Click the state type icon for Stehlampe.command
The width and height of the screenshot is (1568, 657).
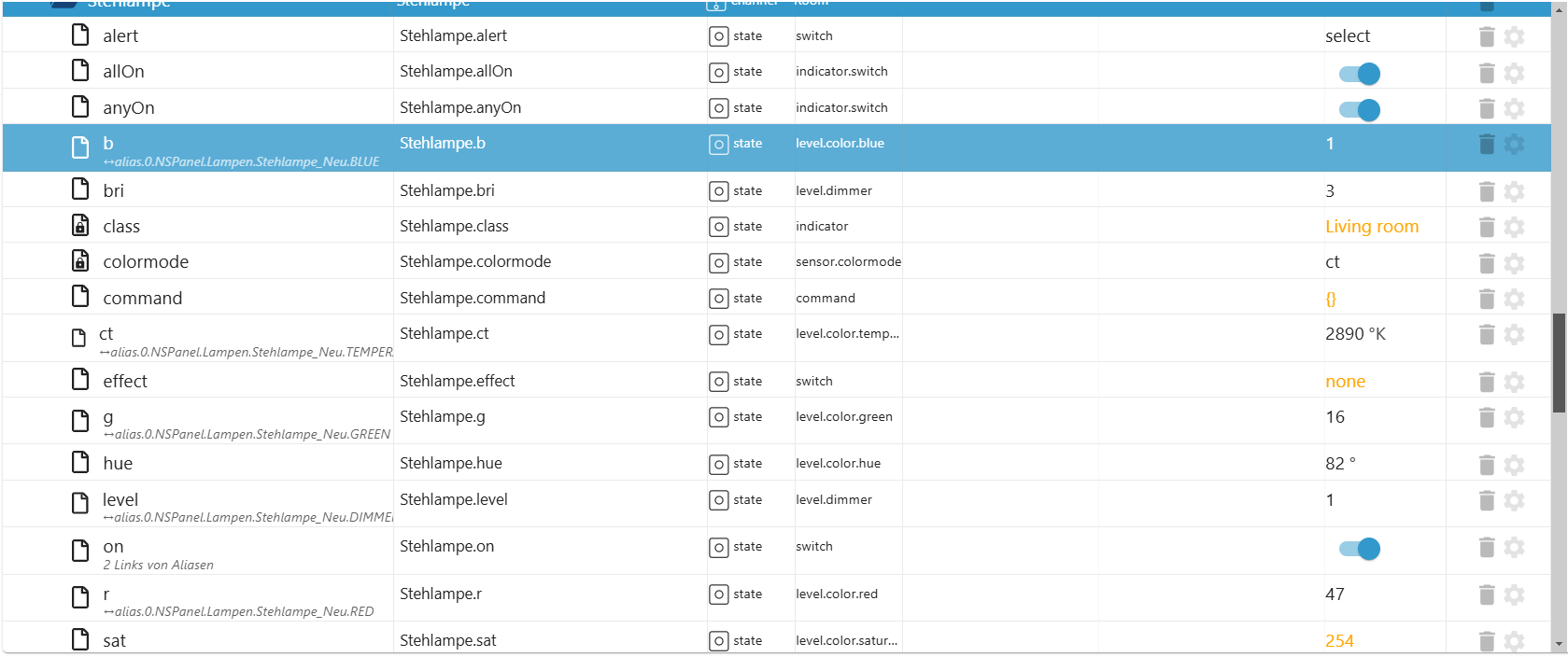pyautogui.click(x=718, y=299)
